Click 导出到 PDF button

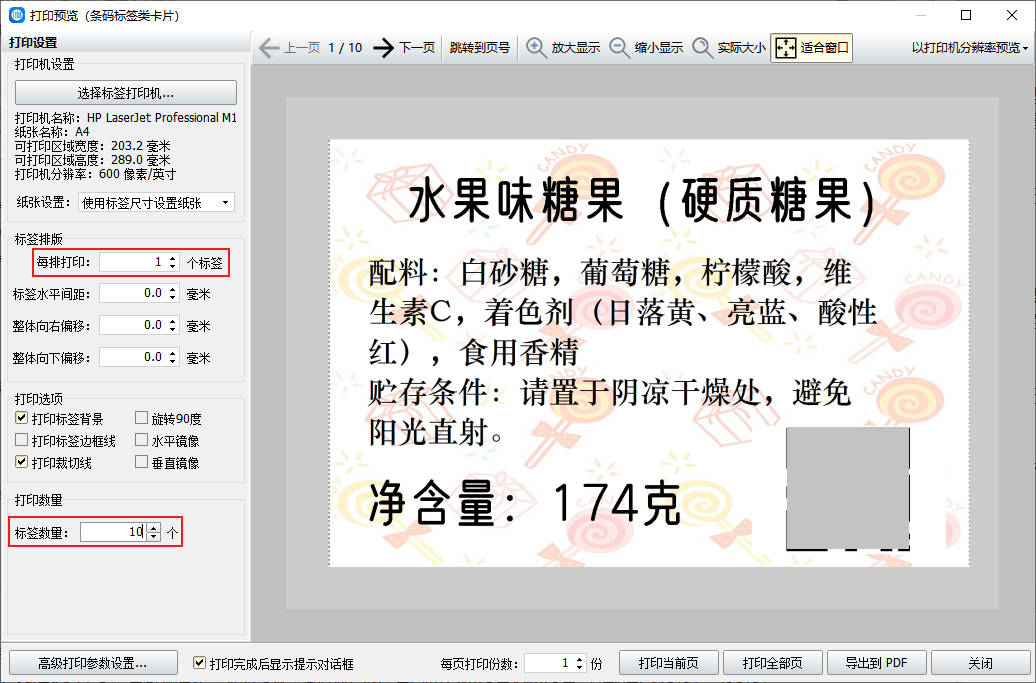tap(877, 663)
